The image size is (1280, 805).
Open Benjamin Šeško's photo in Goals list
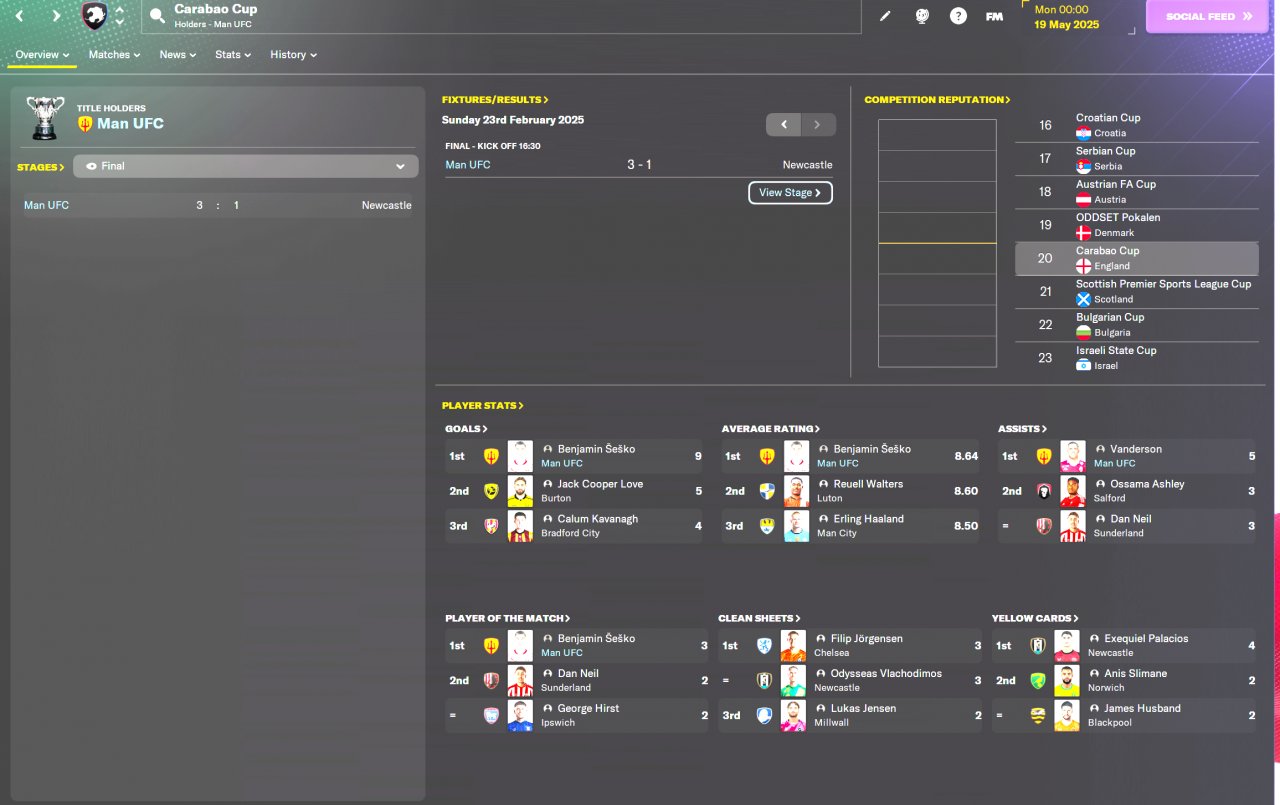click(520, 456)
